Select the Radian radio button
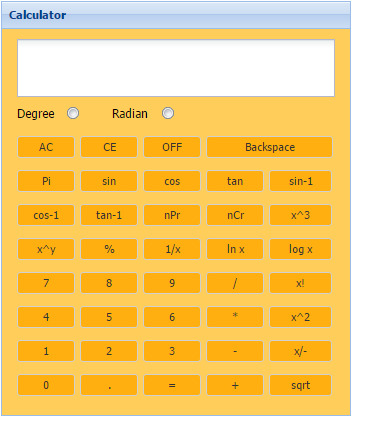 coord(168,113)
